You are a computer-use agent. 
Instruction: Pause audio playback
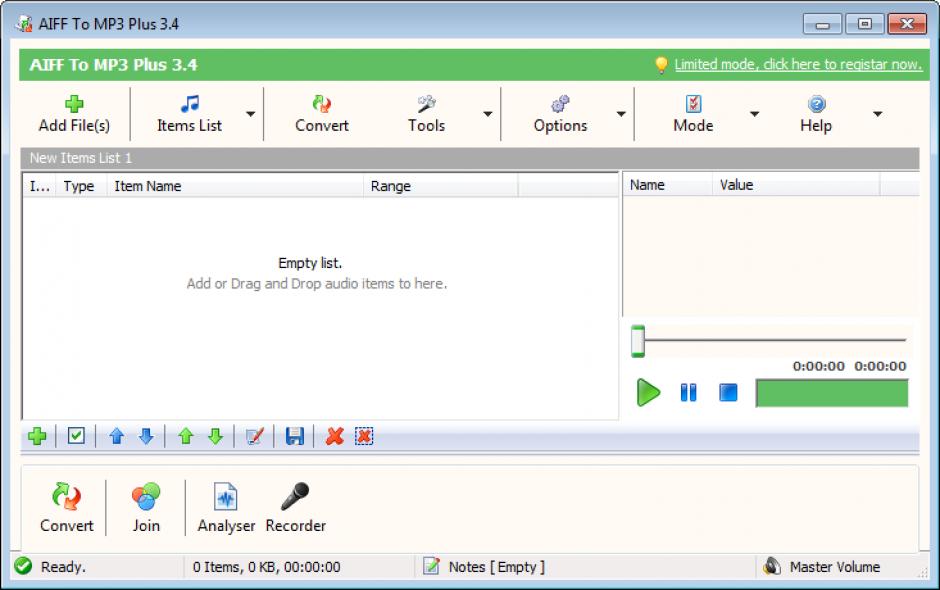(688, 393)
